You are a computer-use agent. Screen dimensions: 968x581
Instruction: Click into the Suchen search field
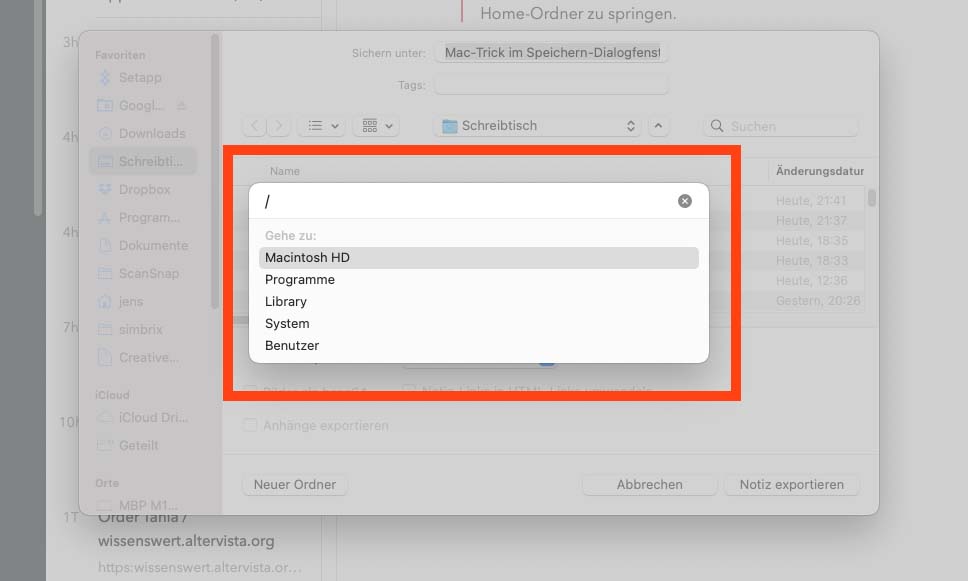click(x=790, y=127)
